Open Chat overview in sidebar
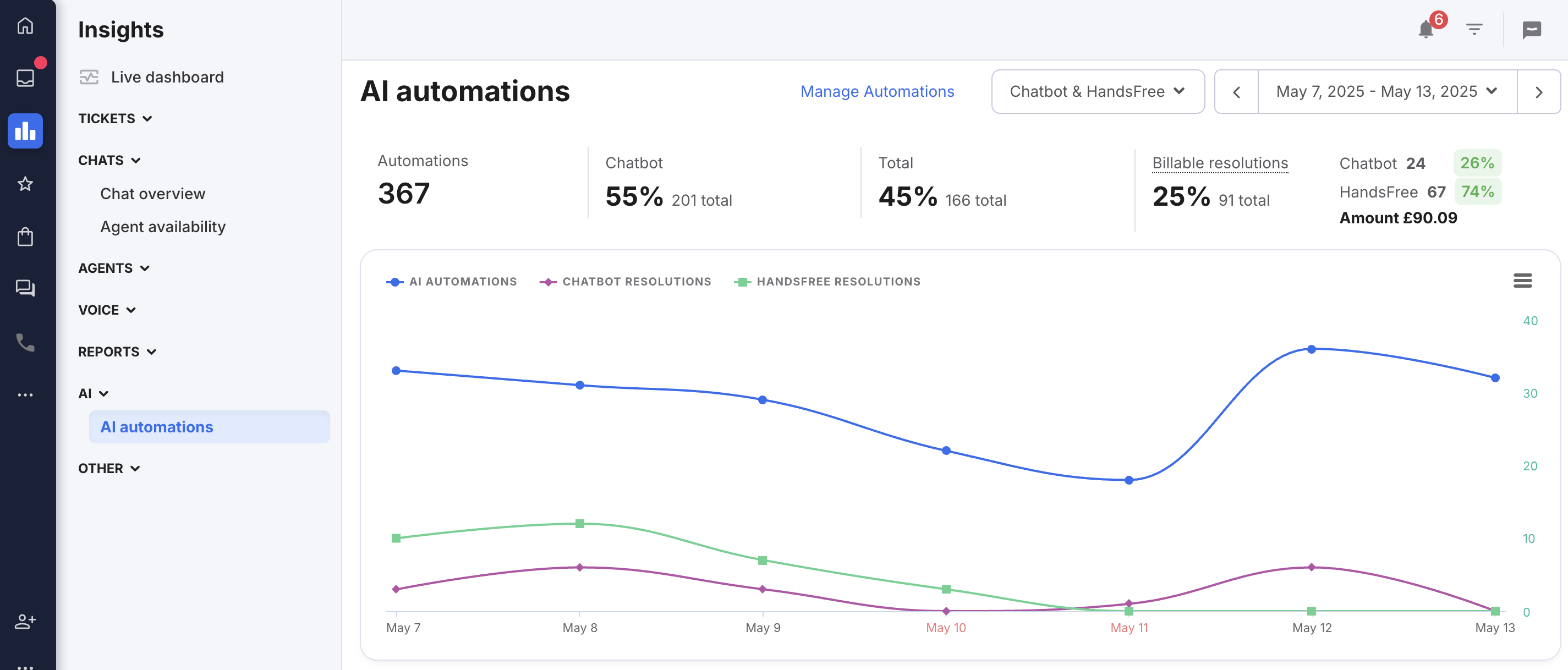The height and width of the screenshot is (670, 1568). (153, 194)
